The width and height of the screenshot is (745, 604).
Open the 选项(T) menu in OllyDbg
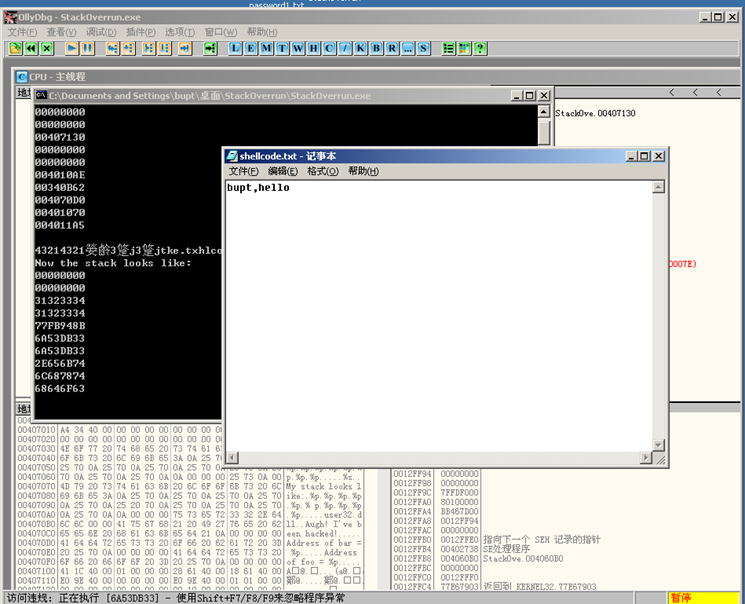click(x=181, y=32)
